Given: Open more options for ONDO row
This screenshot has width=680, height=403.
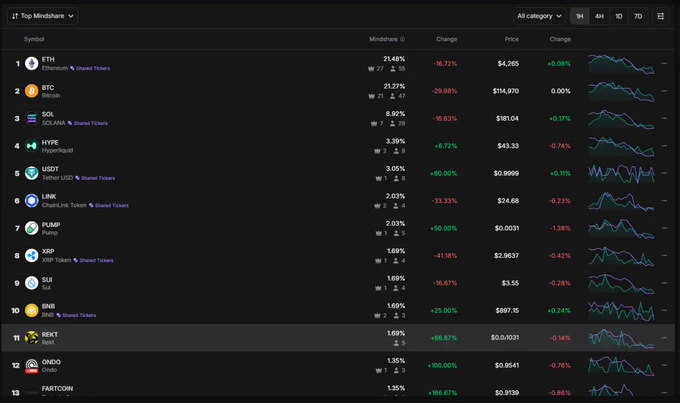Looking at the screenshot, I should pyautogui.click(x=664, y=365).
